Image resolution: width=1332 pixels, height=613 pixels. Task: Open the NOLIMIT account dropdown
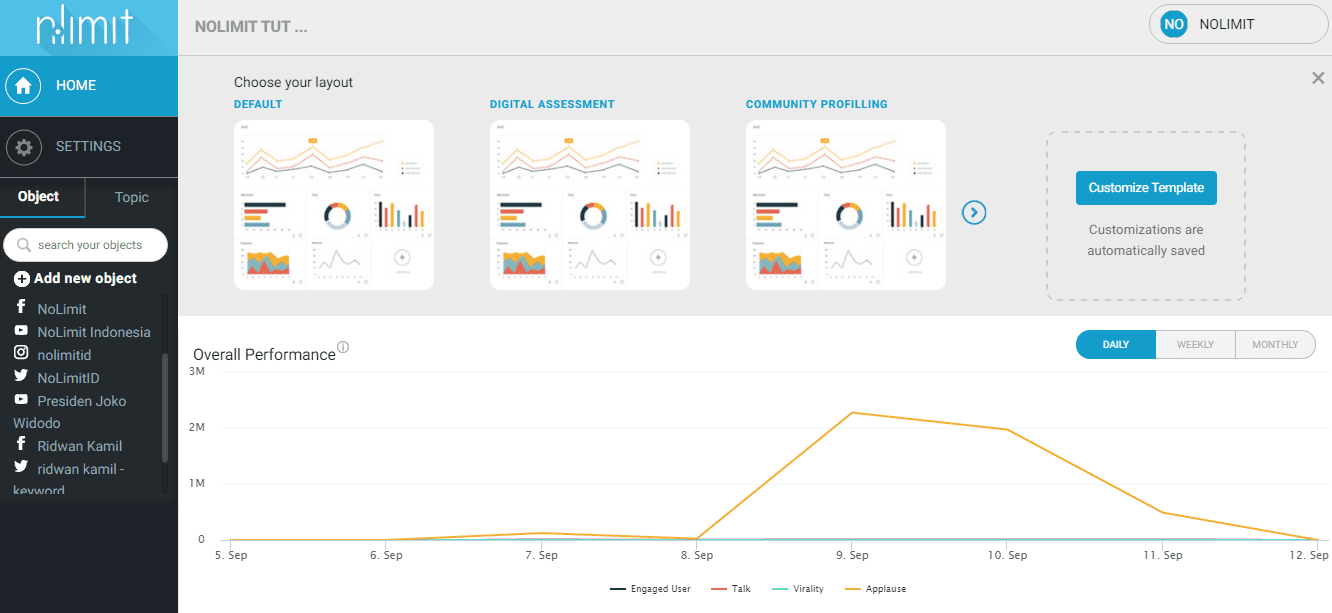coord(1238,24)
